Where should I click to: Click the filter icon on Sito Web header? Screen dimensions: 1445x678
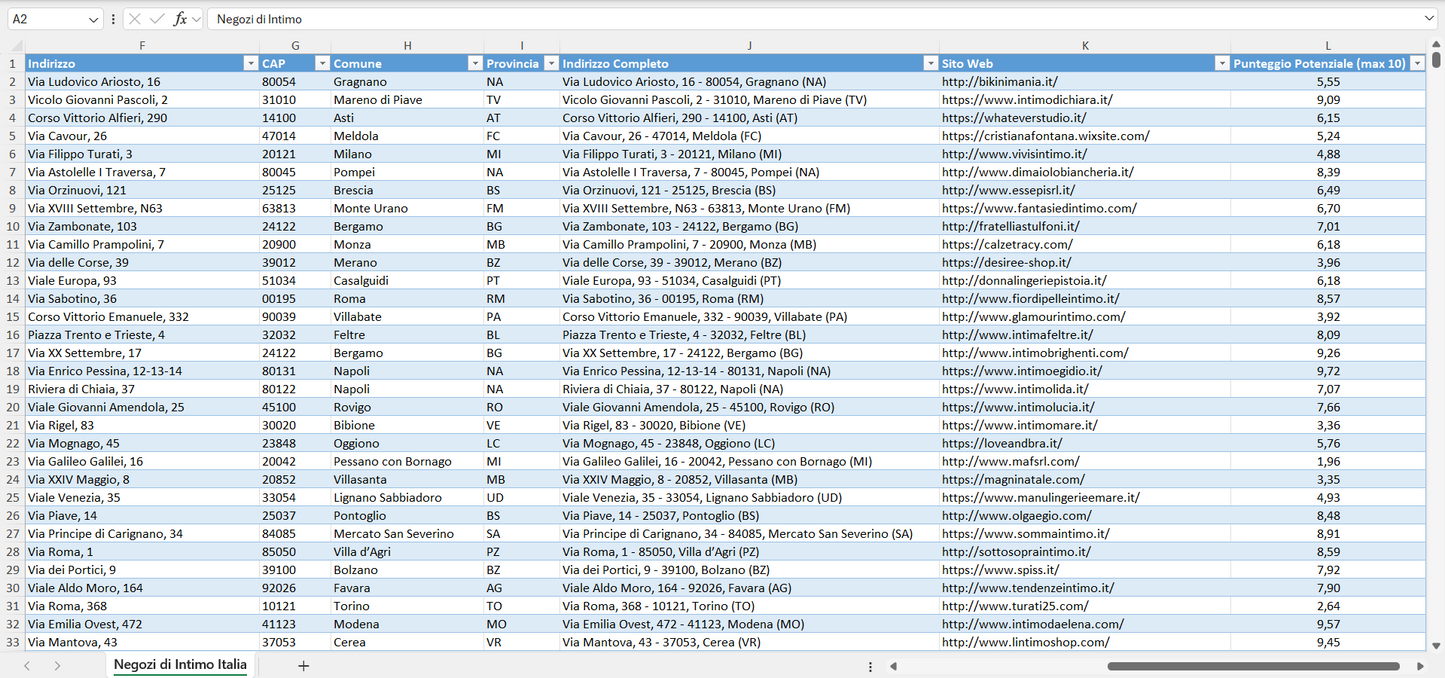[1222, 62]
